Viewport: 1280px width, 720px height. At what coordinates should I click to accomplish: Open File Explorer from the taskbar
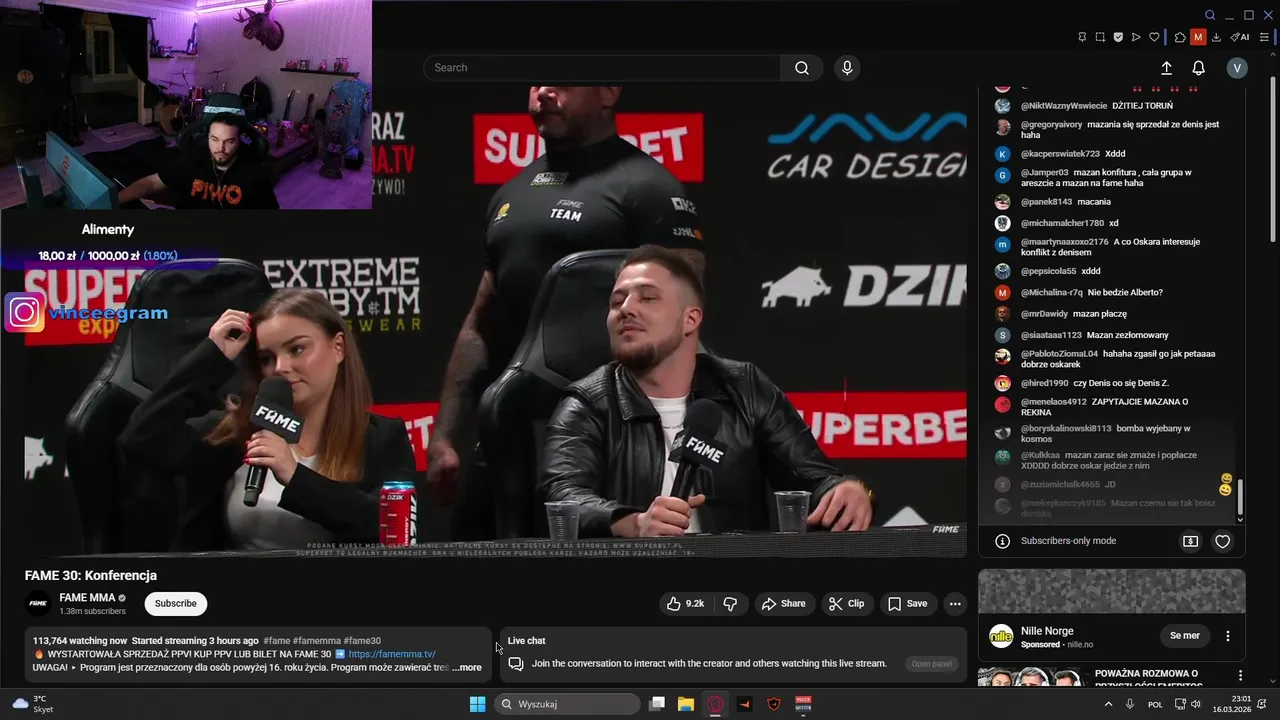tap(686, 704)
